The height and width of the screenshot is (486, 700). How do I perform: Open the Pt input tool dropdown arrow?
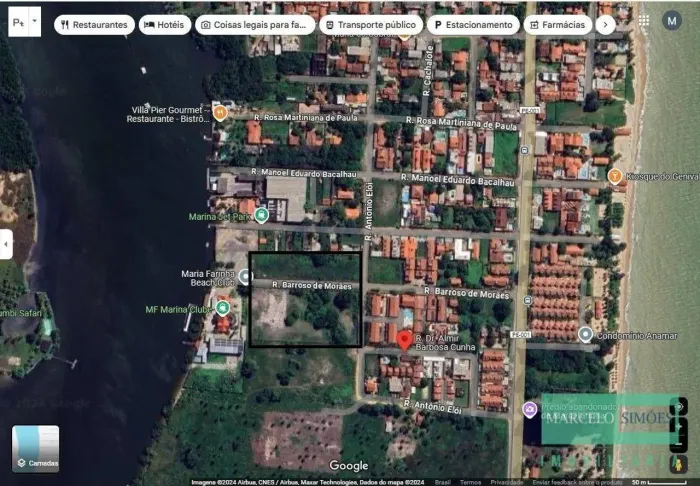point(35,21)
